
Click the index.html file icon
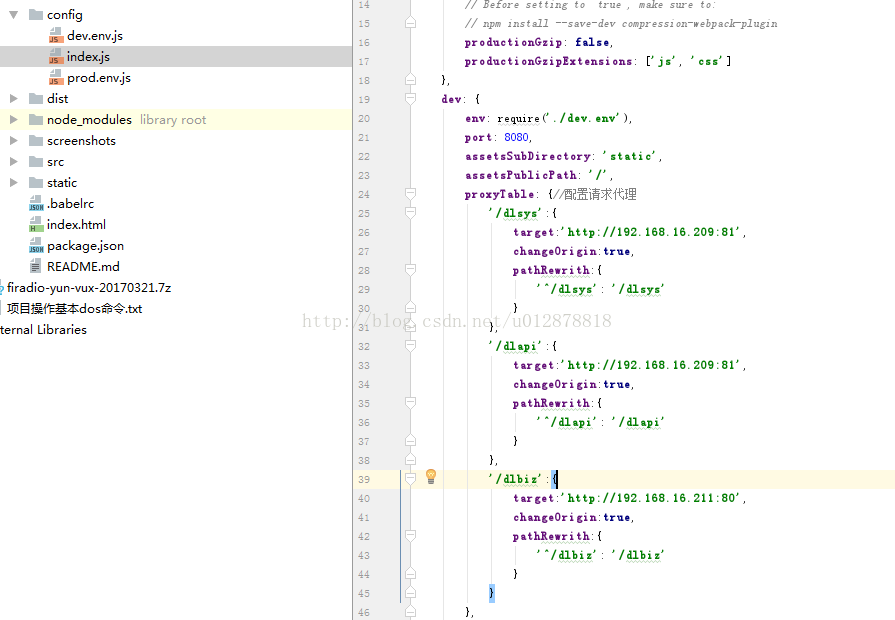tap(36, 225)
